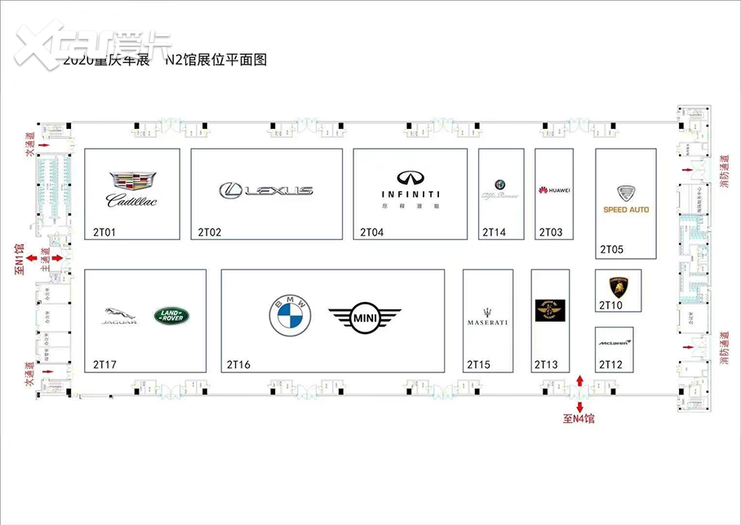Click the 次通道 label near booth 2T01
The width and height of the screenshot is (741, 525).
pyautogui.click(x=30, y=145)
